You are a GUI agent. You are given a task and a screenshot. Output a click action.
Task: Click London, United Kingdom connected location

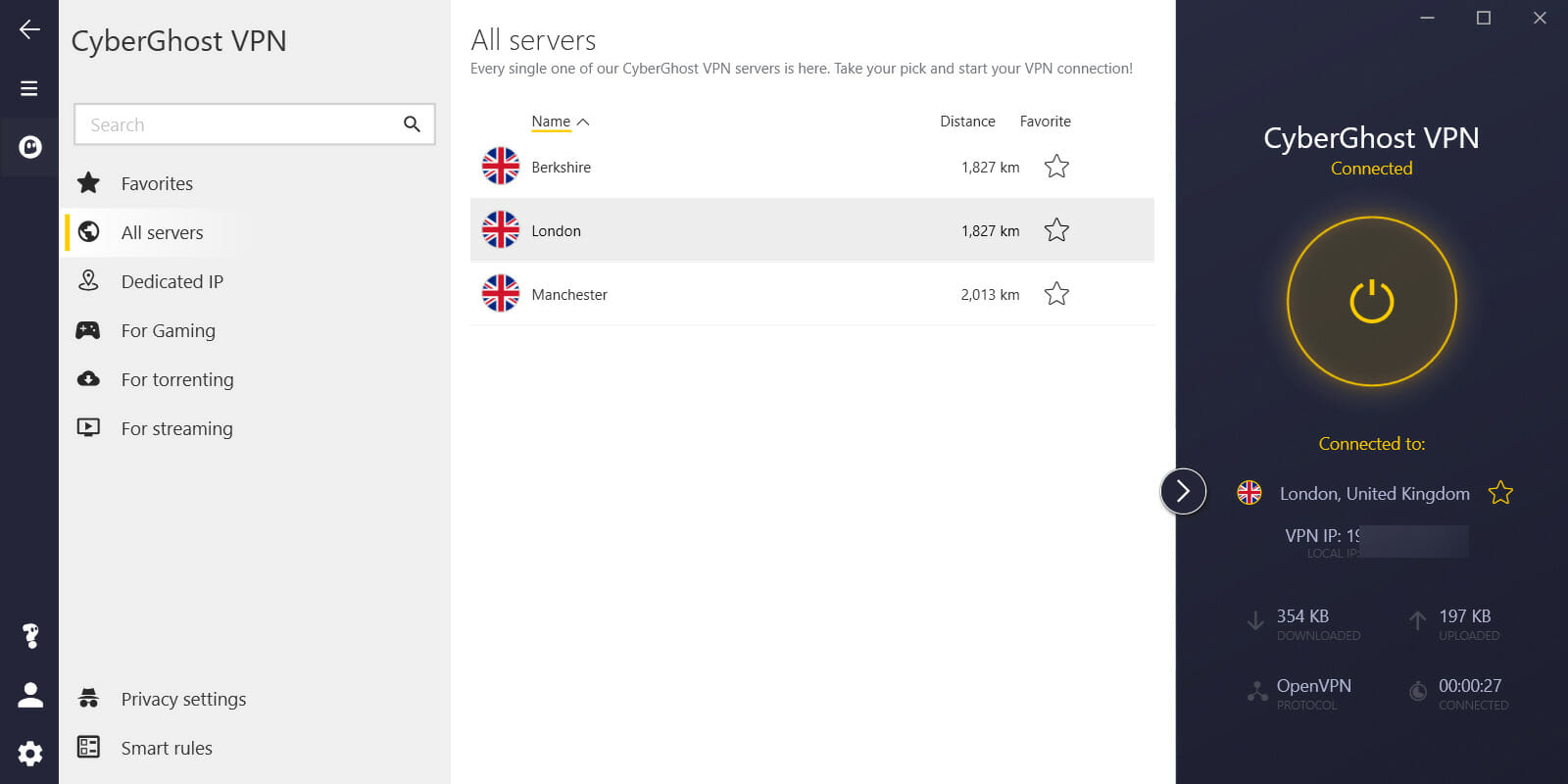tap(1374, 494)
